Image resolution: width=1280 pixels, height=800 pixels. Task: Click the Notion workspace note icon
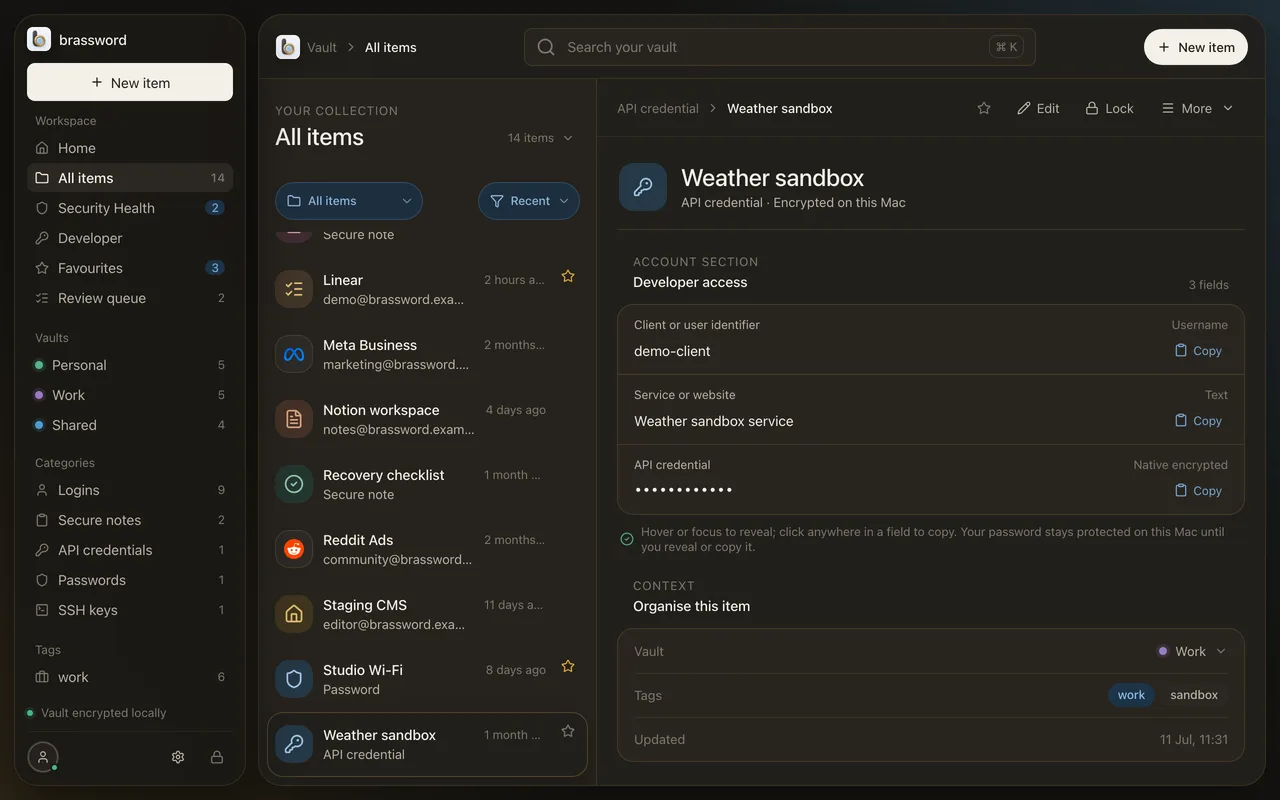pos(294,419)
